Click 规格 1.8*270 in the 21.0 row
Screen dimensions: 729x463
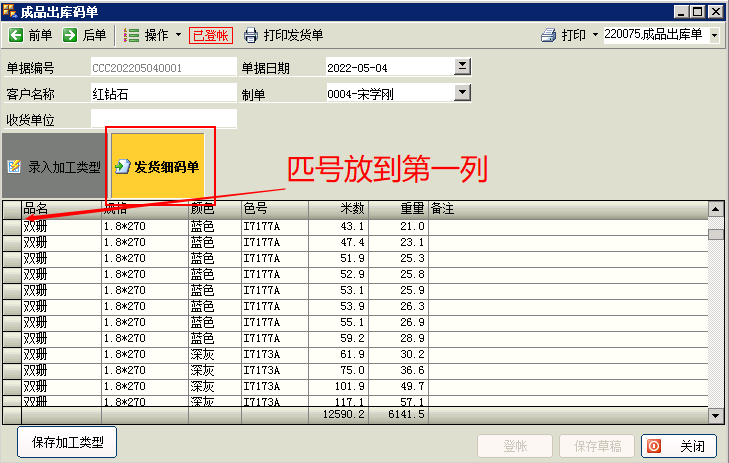tap(145, 226)
